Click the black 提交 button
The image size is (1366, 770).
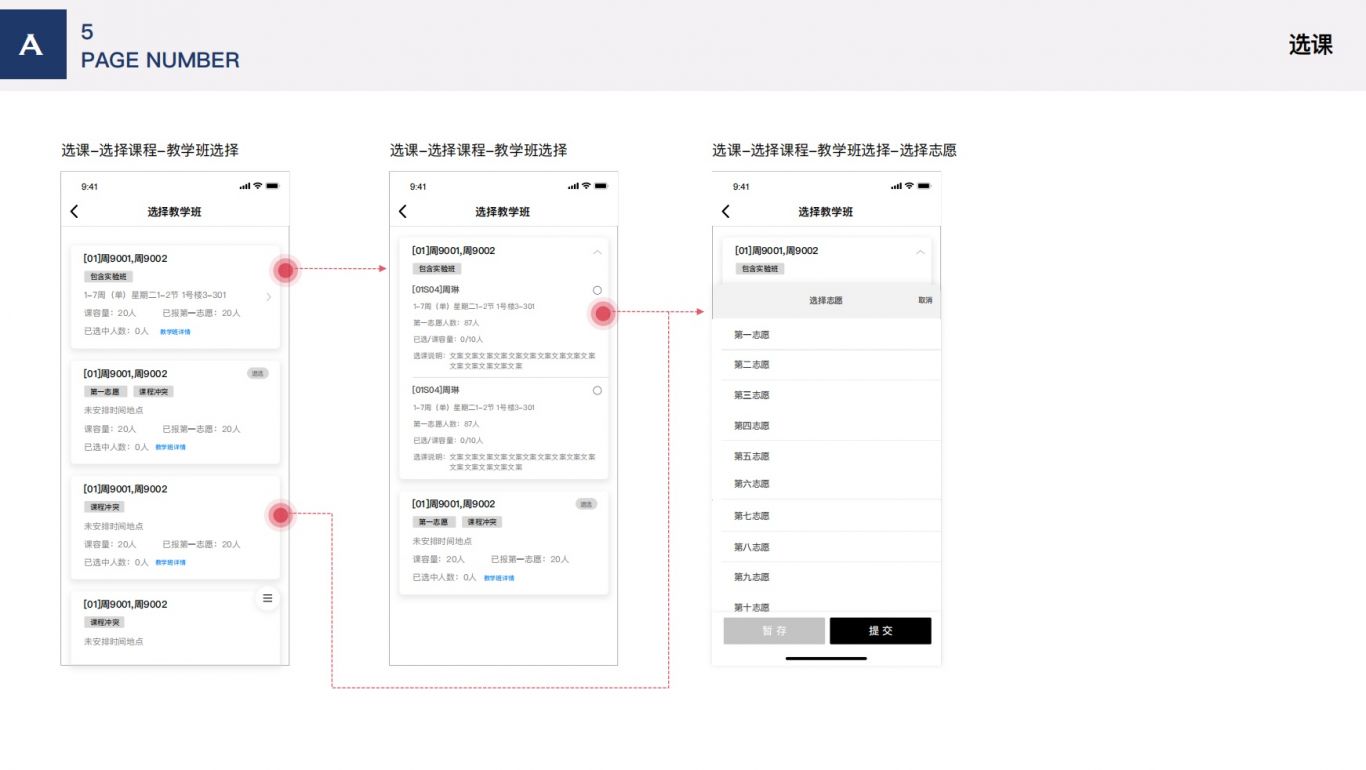(880, 631)
